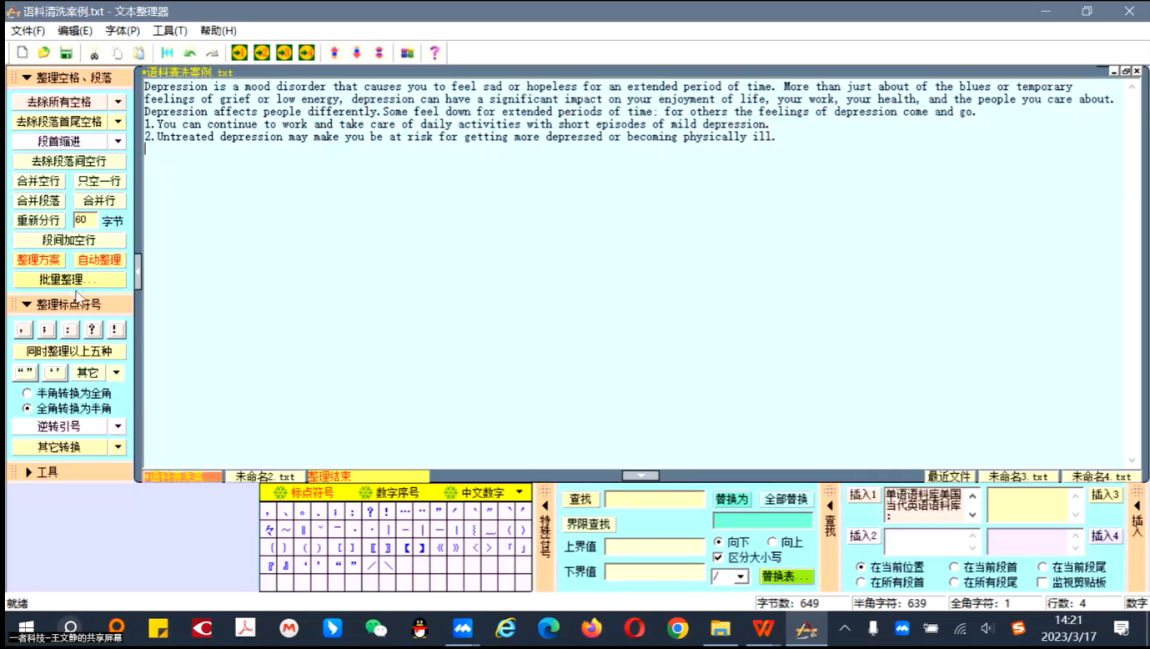The image size is (1150, 649).
Task: Click the 全部替换 button
Action: pyautogui.click(x=787, y=499)
